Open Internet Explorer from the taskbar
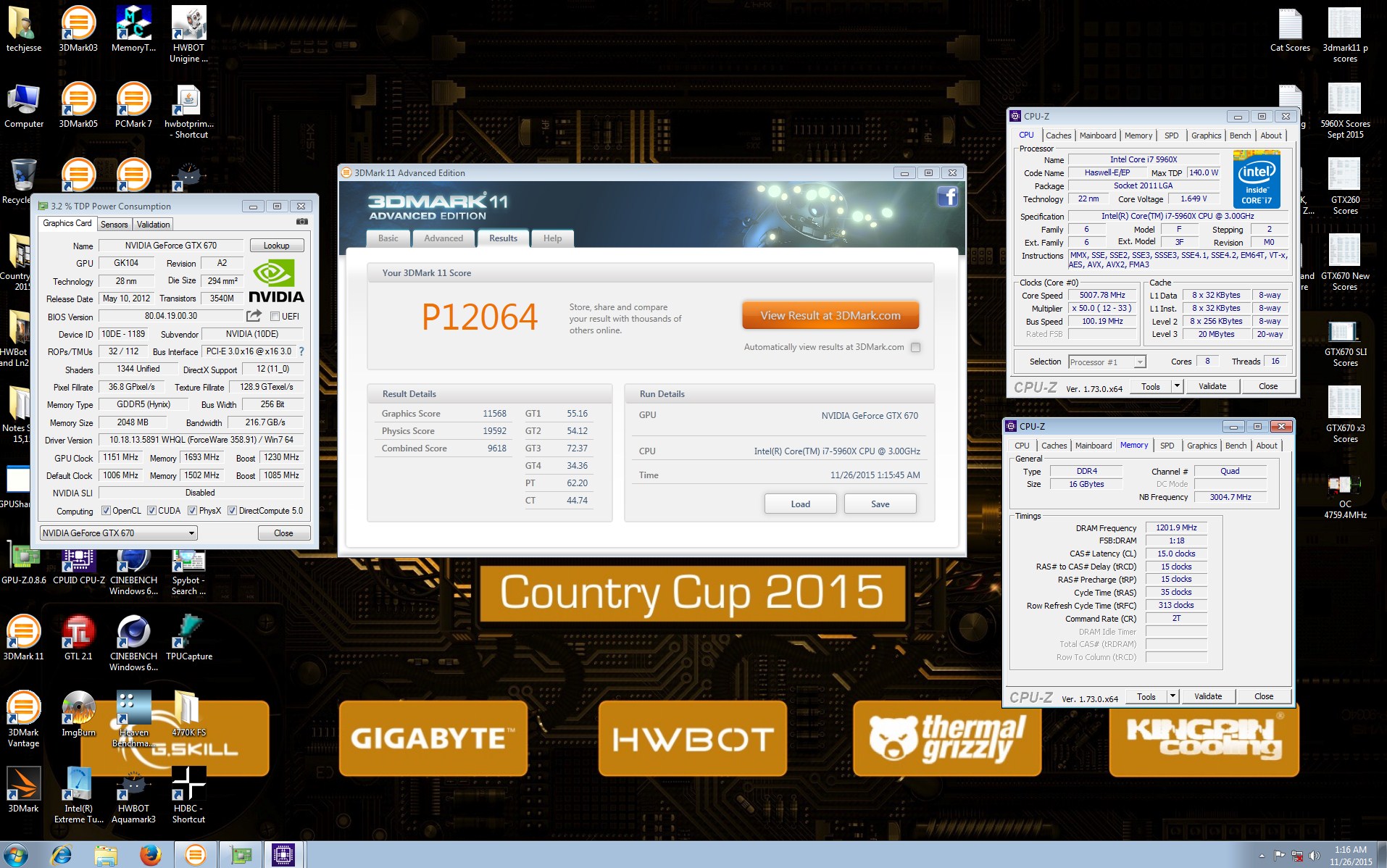This screenshot has width=1387, height=868. (62, 855)
